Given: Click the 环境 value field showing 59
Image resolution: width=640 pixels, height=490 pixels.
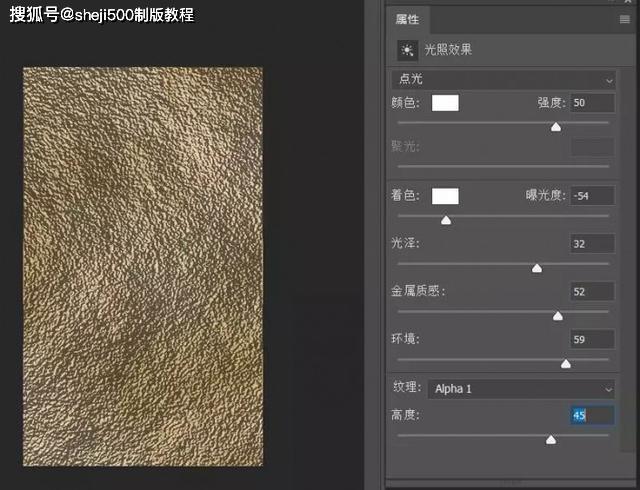Looking at the screenshot, I should tap(593, 339).
